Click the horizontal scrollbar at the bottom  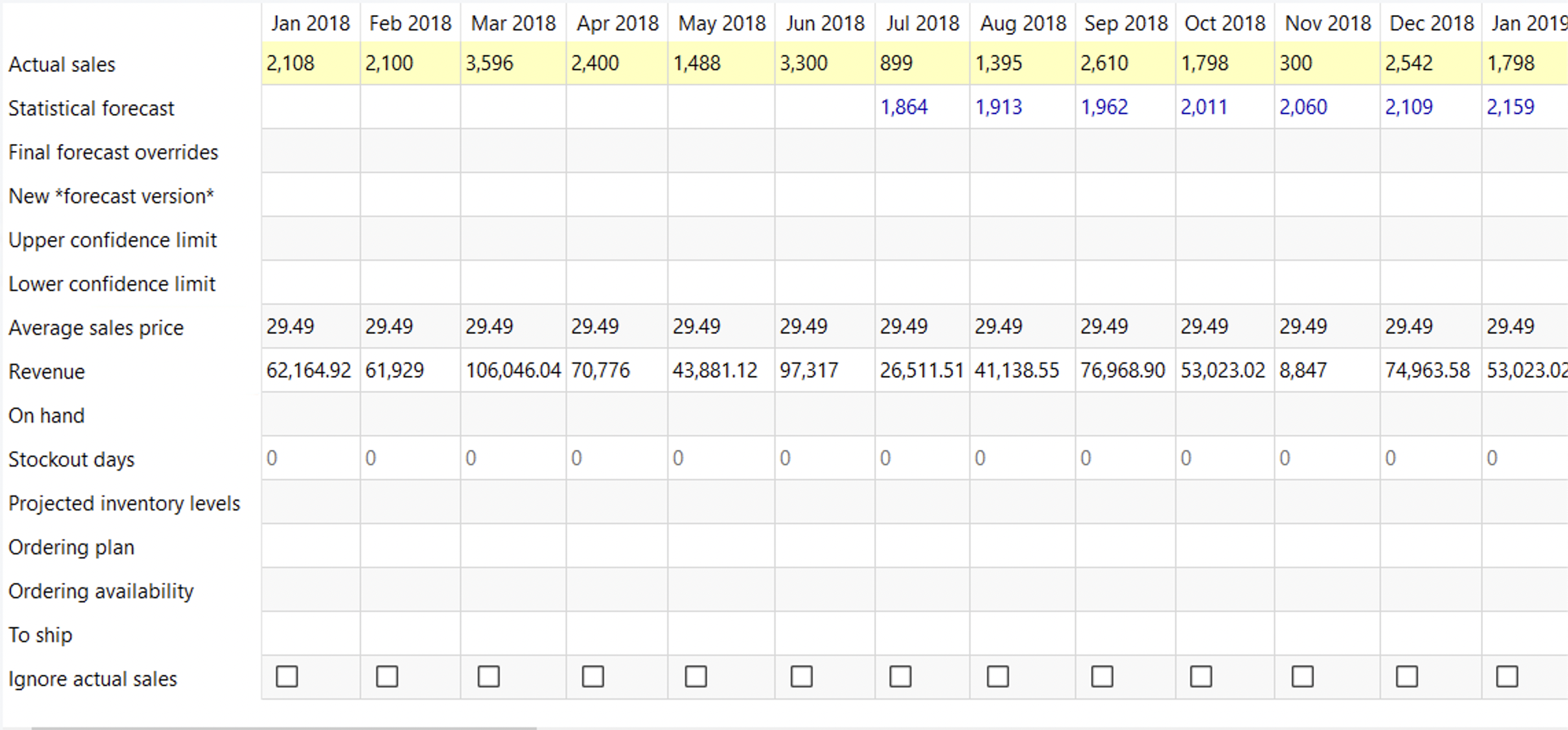click(x=283, y=727)
